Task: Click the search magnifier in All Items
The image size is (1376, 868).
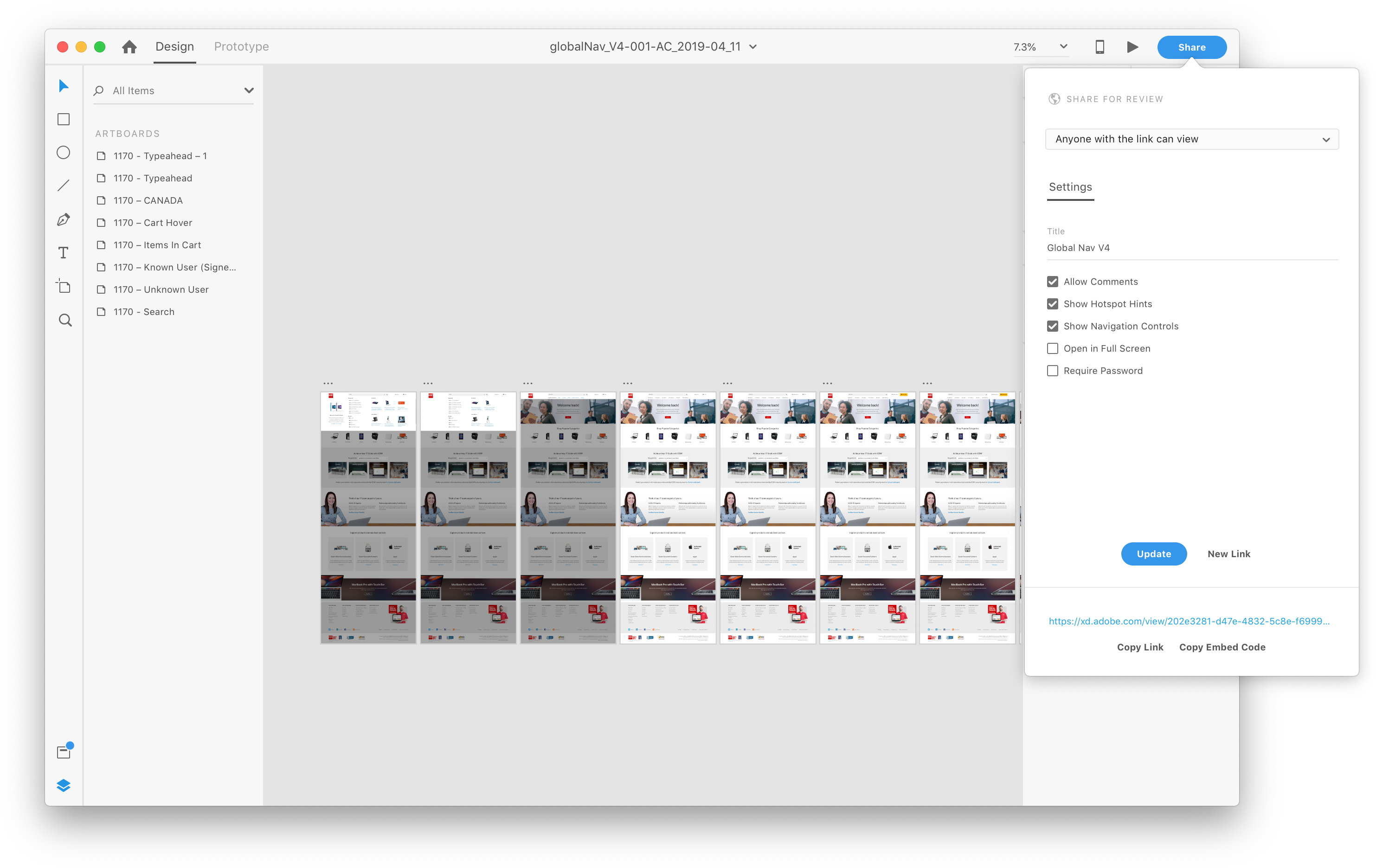Action: click(99, 91)
